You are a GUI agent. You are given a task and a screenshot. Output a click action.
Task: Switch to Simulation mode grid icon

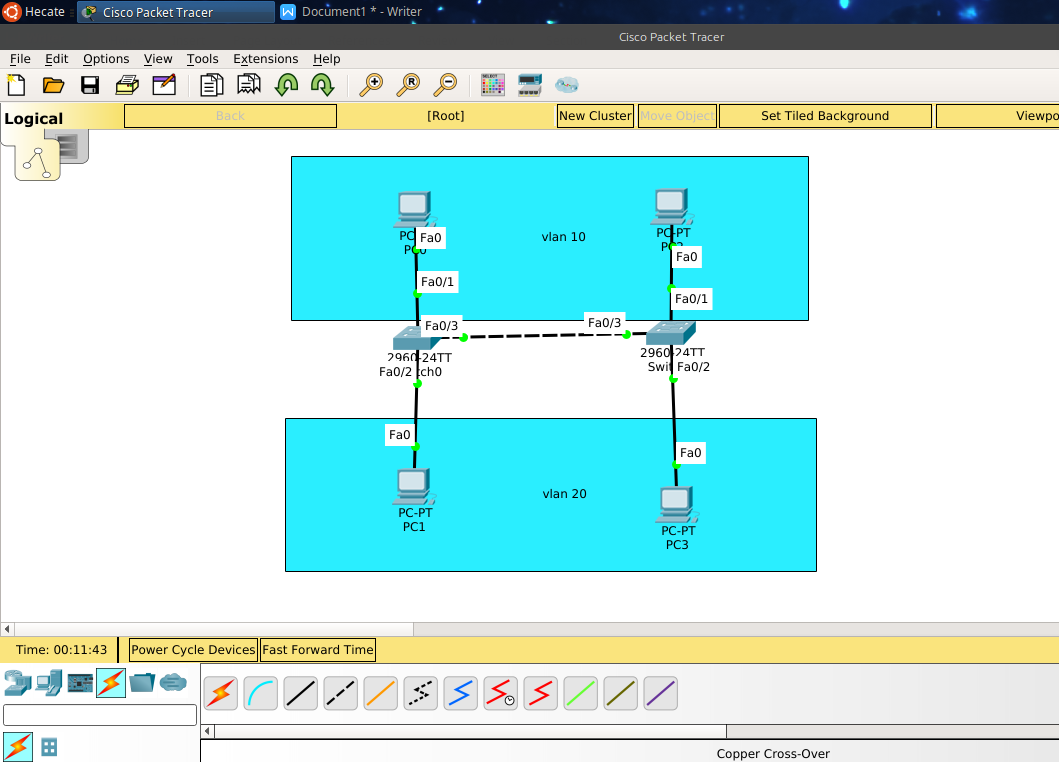point(48,746)
